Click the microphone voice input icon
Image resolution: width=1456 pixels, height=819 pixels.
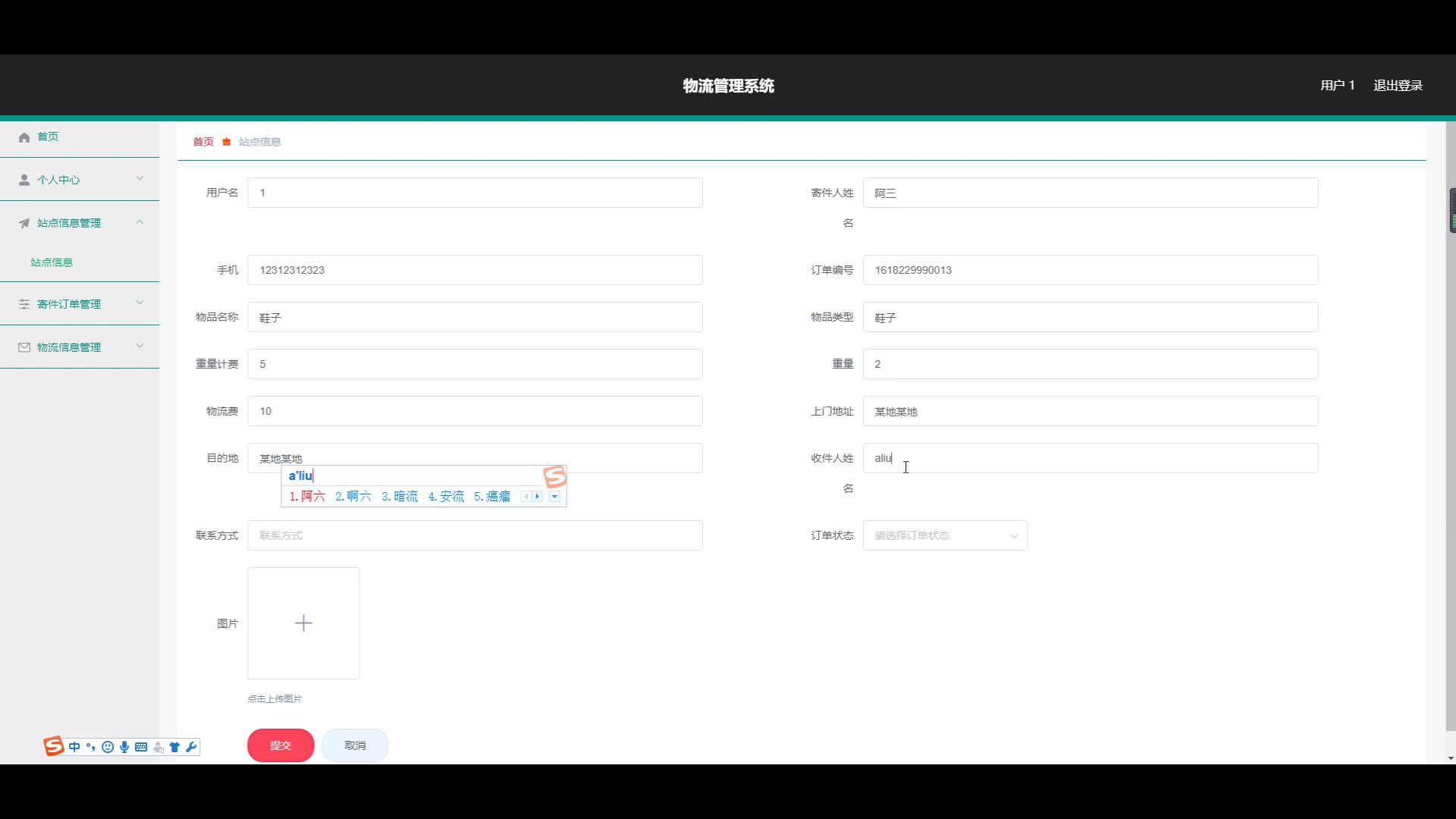tap(124, 747)
